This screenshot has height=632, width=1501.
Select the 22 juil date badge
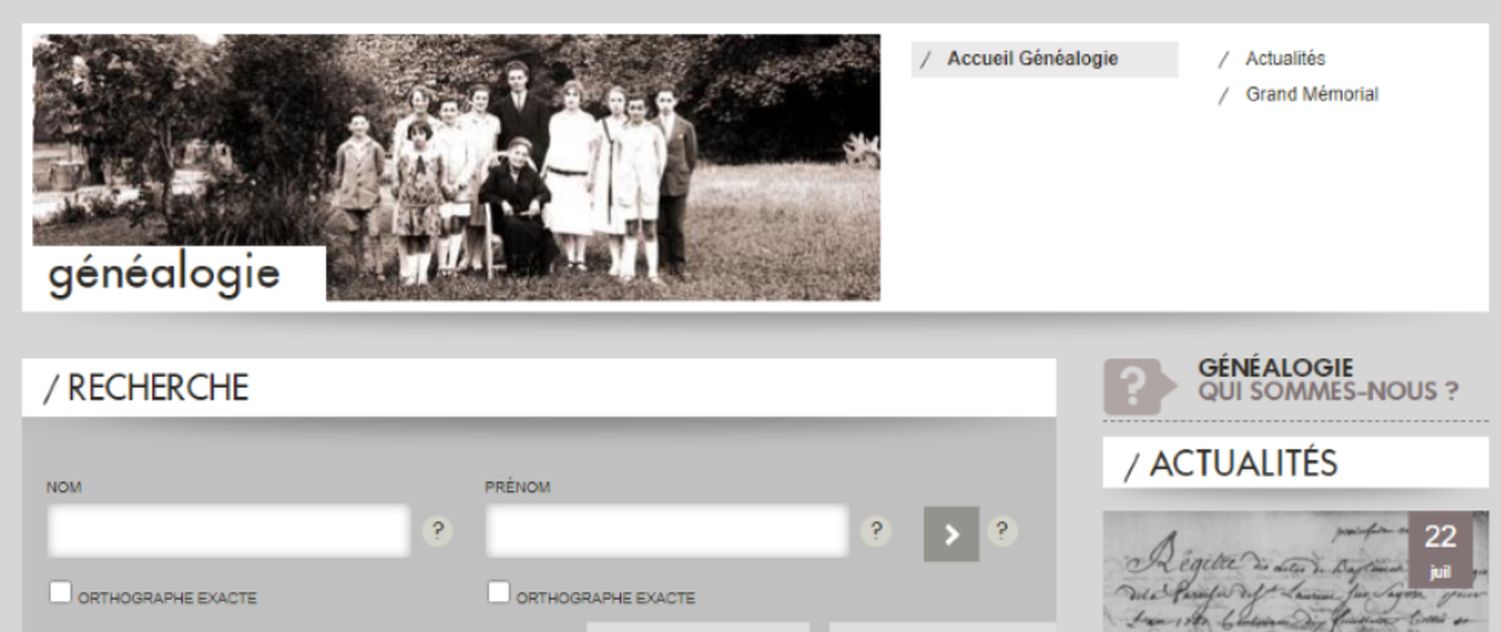pos(1440,549)
